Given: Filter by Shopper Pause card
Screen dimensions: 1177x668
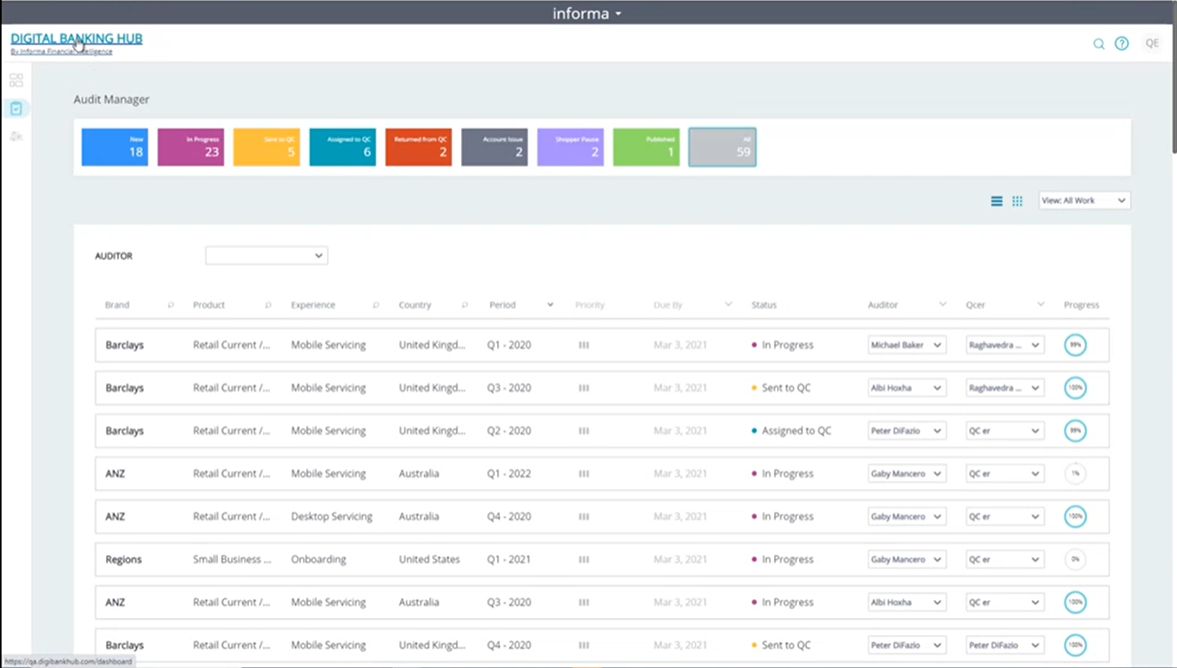Looking at the screenshot, I should coord(570,147).
